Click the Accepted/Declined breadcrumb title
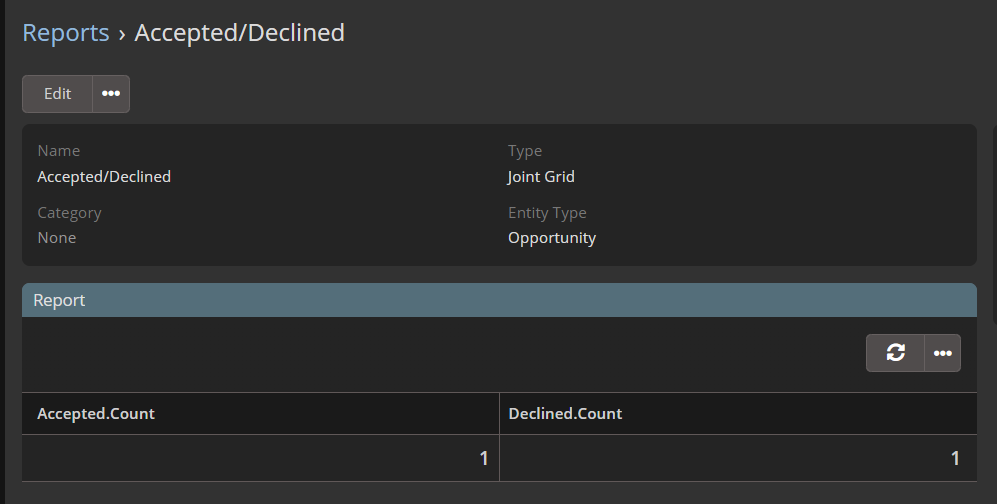The width and height of the screenshot is (997, 504). pos(240,33)
